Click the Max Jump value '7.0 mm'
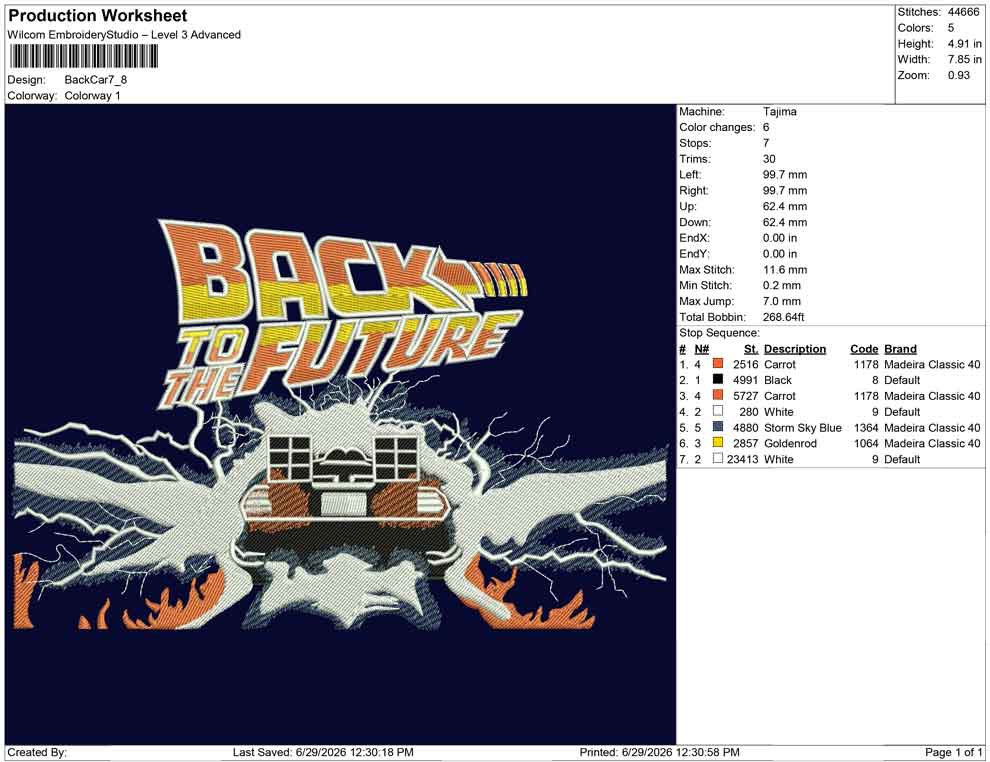The image size is (990, 762). tap(782, 301)
